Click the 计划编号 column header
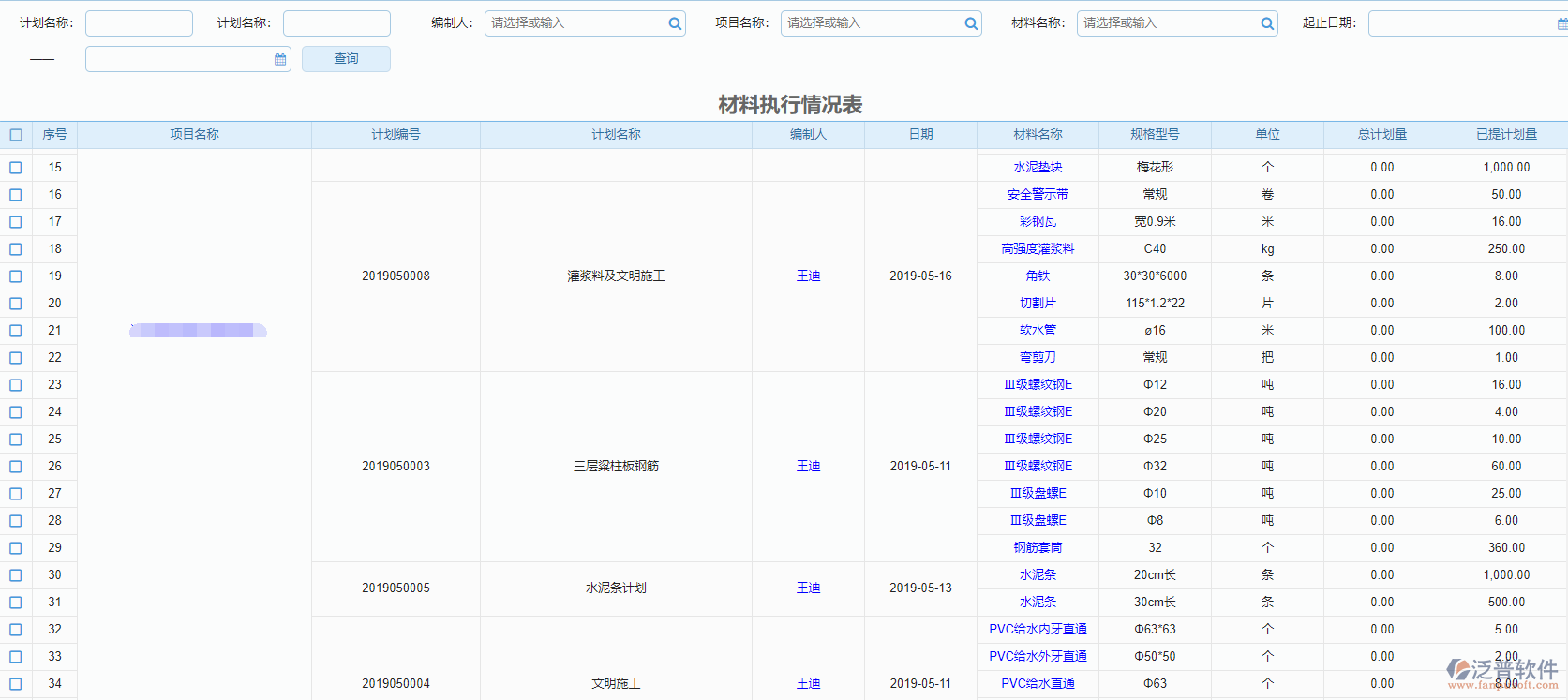 [396, 135]
